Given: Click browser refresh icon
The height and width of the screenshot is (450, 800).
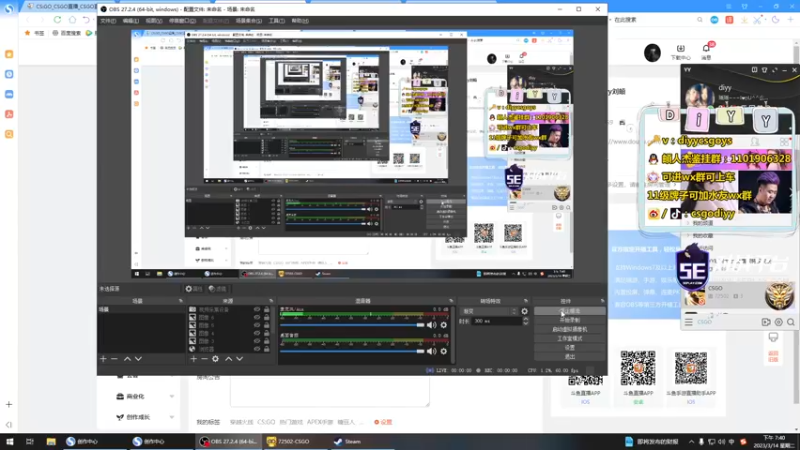Looking at the screenshot, I should (57, 19).
